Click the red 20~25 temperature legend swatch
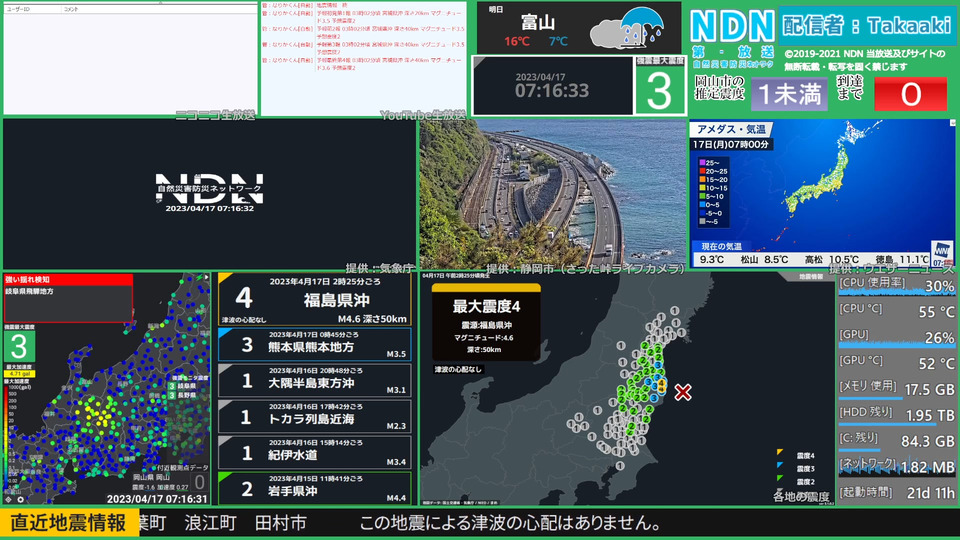The height and width of the screenshot is (540, 960). pos(702,171)
